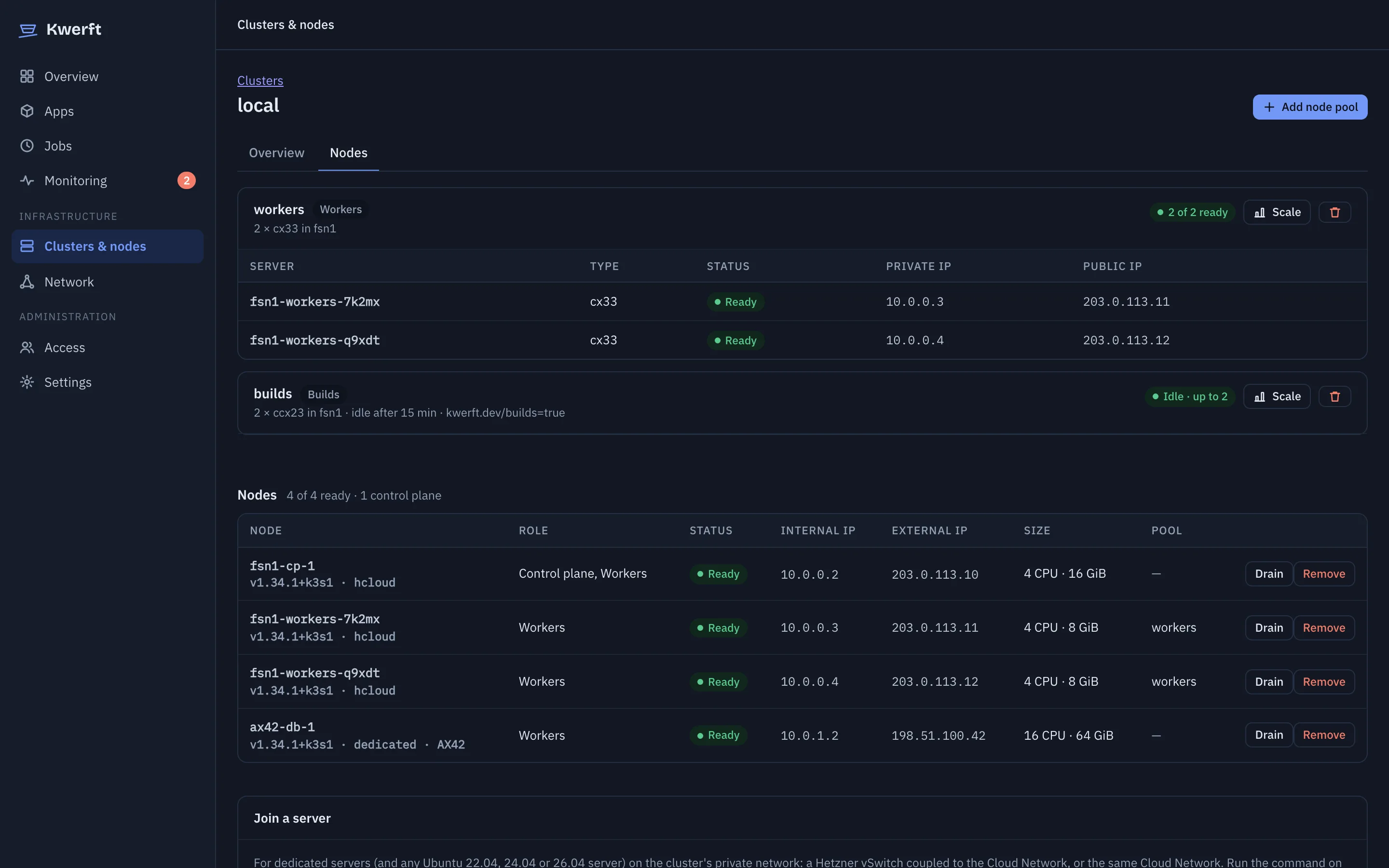Drain node fsn1-workers-q9xdt

(1269, 682)
